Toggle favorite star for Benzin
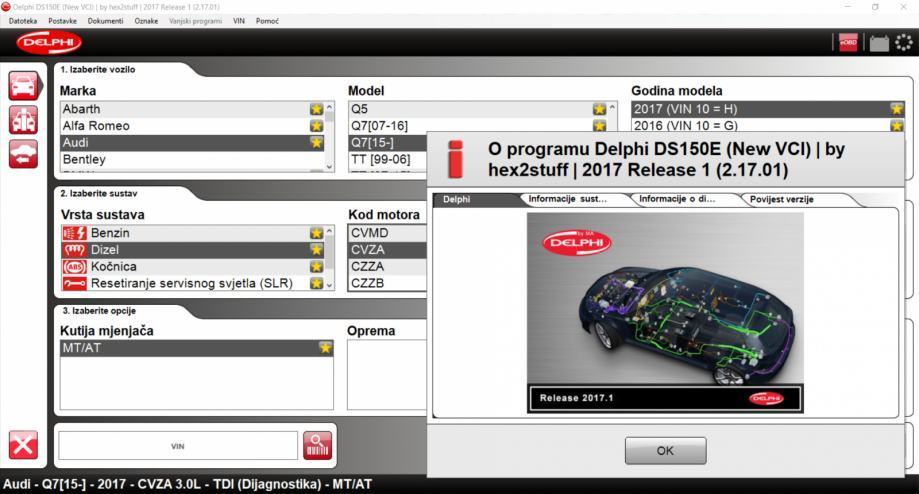Image resolution: width=919 pixels, height=494 pixels. pyautogui.click(x=316, y=233)
